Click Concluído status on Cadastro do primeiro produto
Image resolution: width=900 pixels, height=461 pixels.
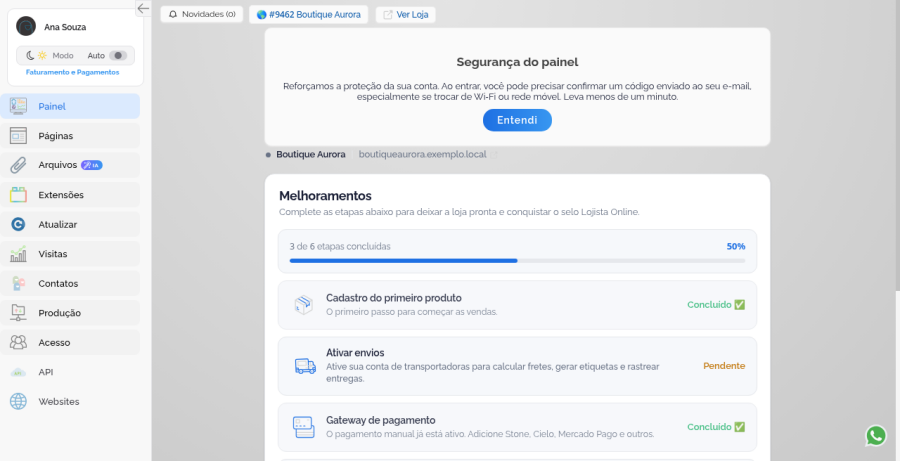(x=716, y=305)
